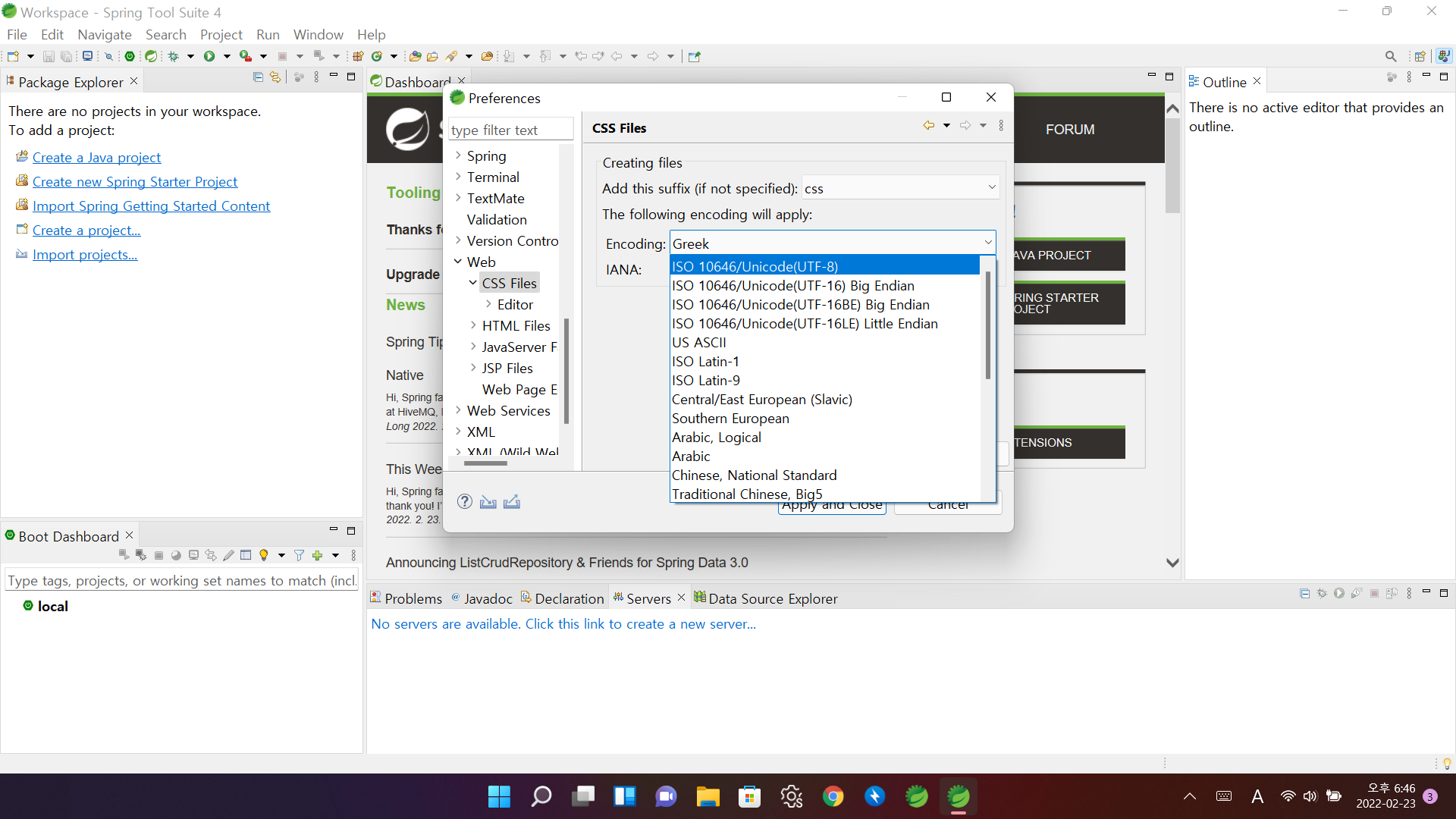The height and width of the screenshot is (819, 1456).
Task: Collapse the Web tree node in Preferences
Action: tap(458, 262)
